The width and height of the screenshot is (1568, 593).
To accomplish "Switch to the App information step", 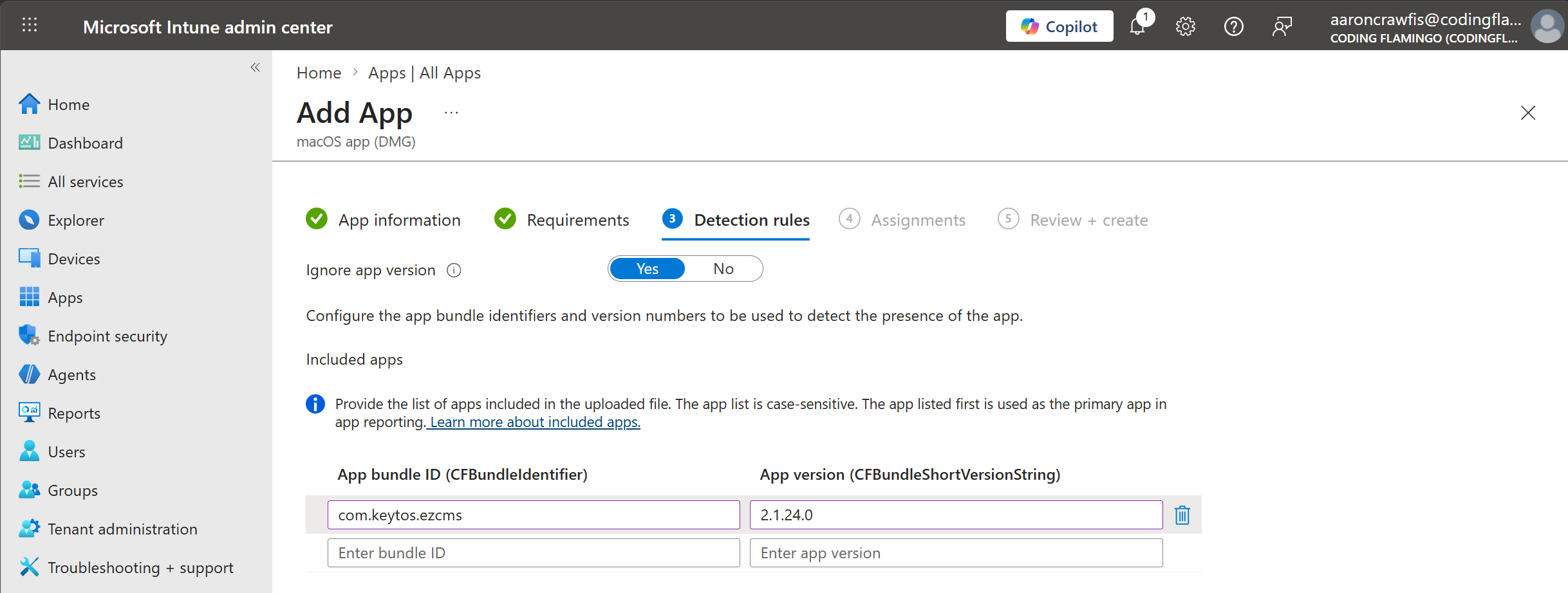I will (399, 219).
